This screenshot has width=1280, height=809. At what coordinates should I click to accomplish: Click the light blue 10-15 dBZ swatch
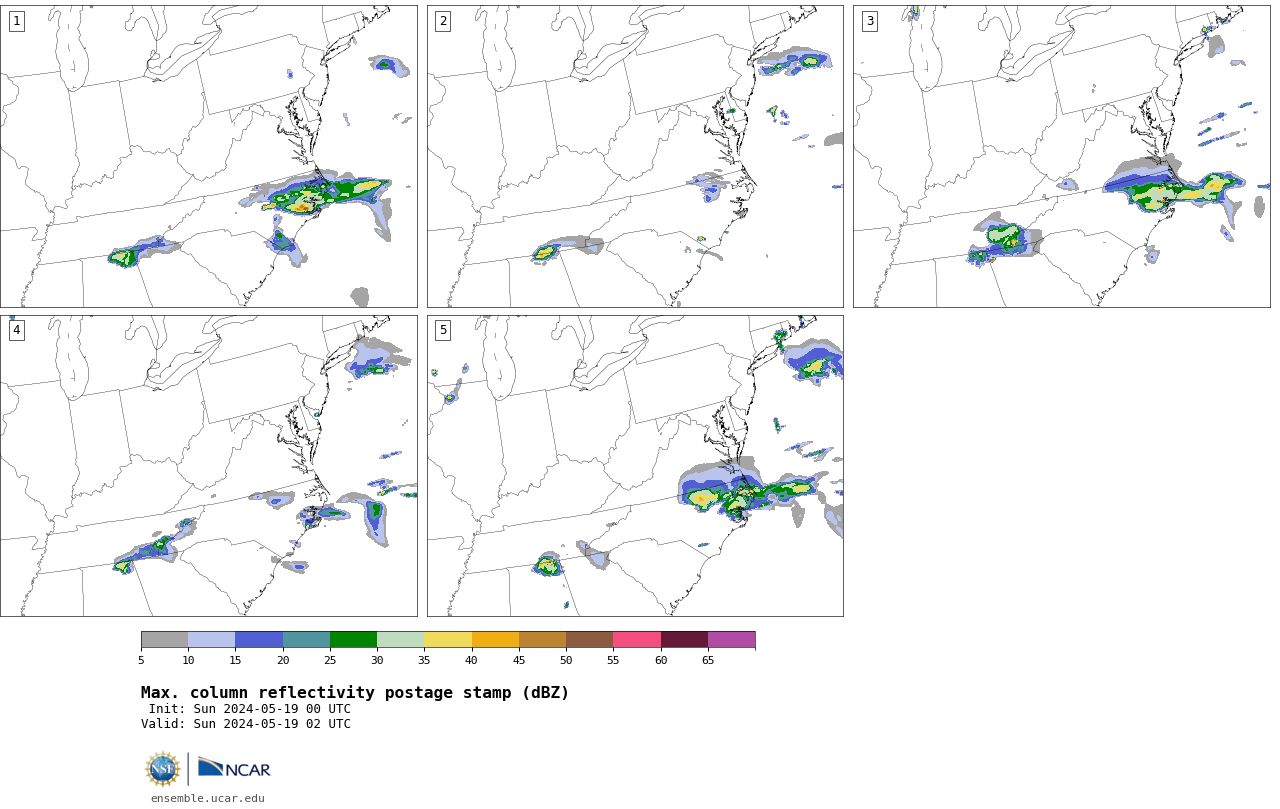211,640
